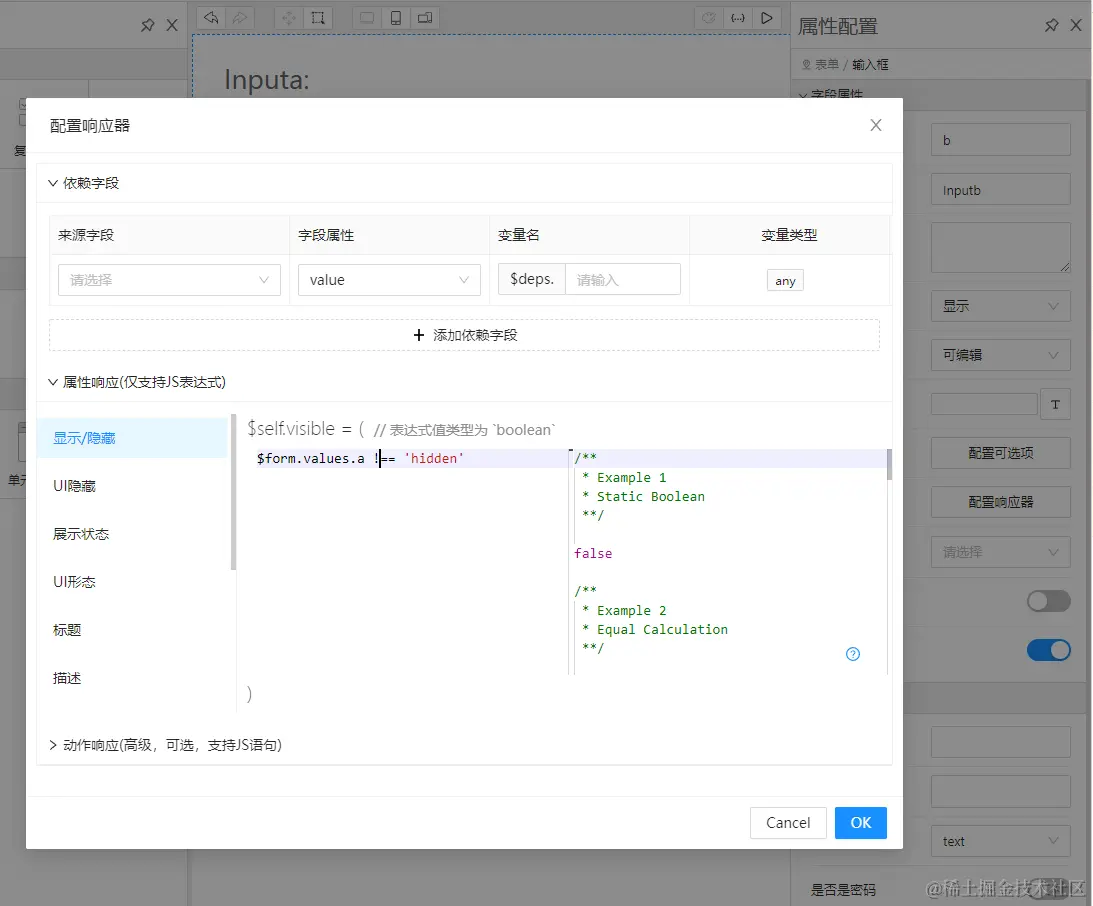The height and width of the screenshot is (906, 1093).
Task: Click the $deps variable name input field
Action: (620, 280)
